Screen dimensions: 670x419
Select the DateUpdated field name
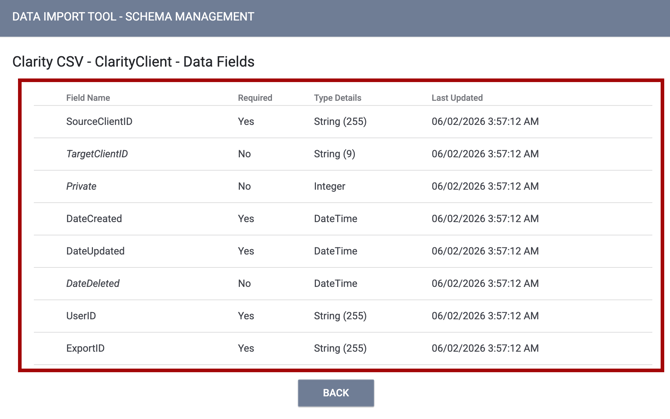click(x=95, y=251)
